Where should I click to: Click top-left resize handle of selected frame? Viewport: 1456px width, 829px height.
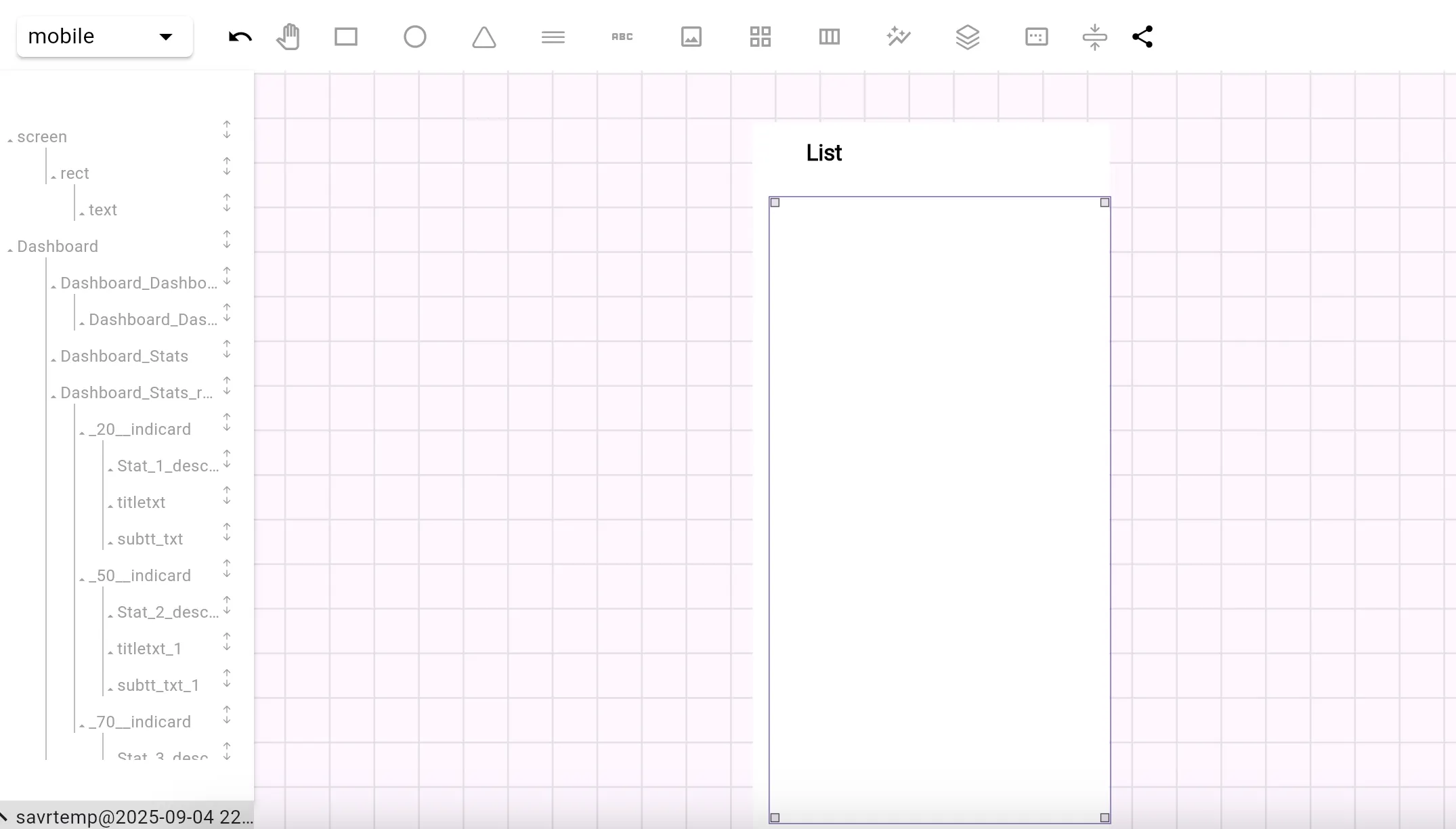coord(775,203)
